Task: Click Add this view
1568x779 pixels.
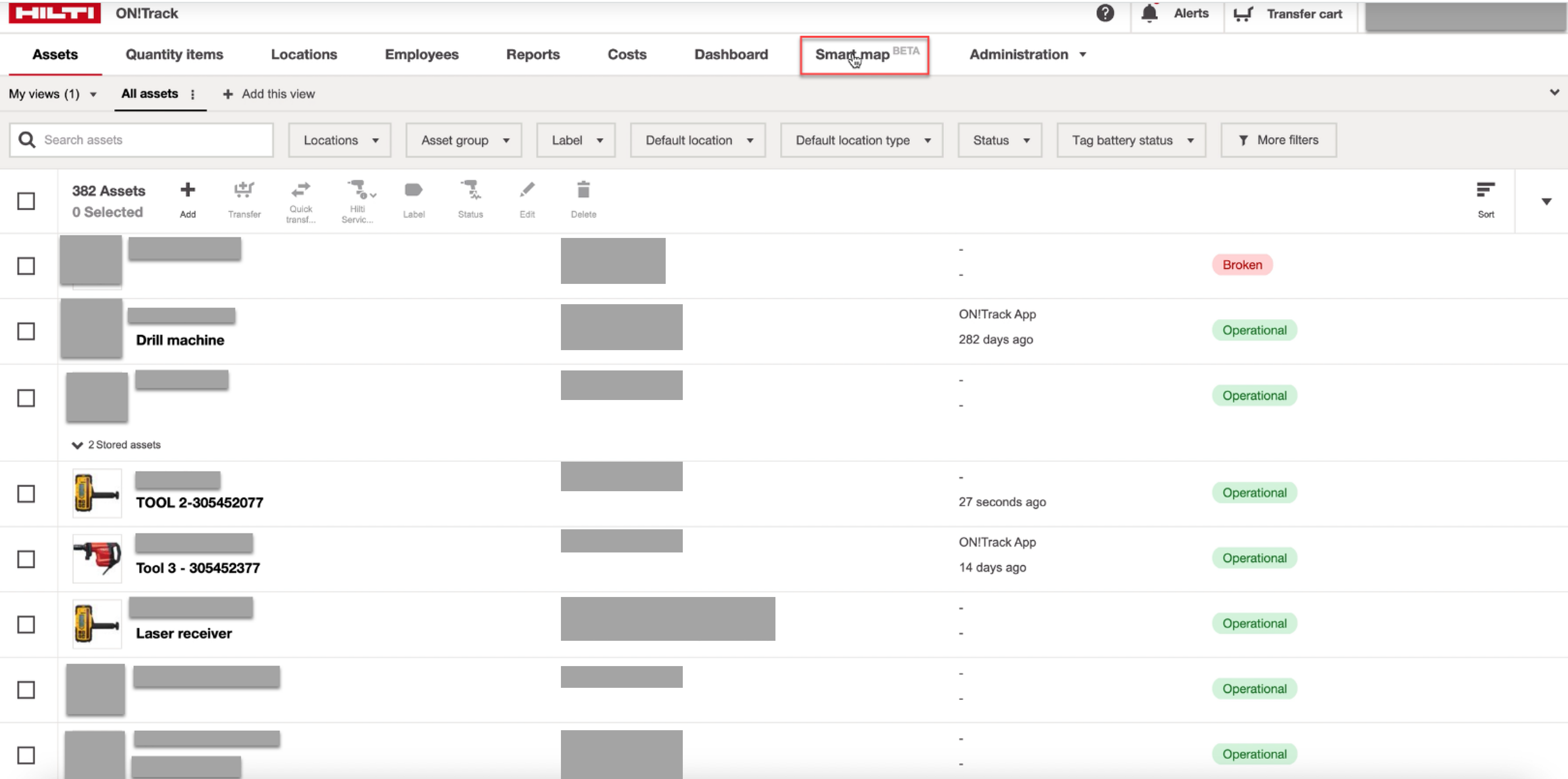Action: click(x=268, y=94)
